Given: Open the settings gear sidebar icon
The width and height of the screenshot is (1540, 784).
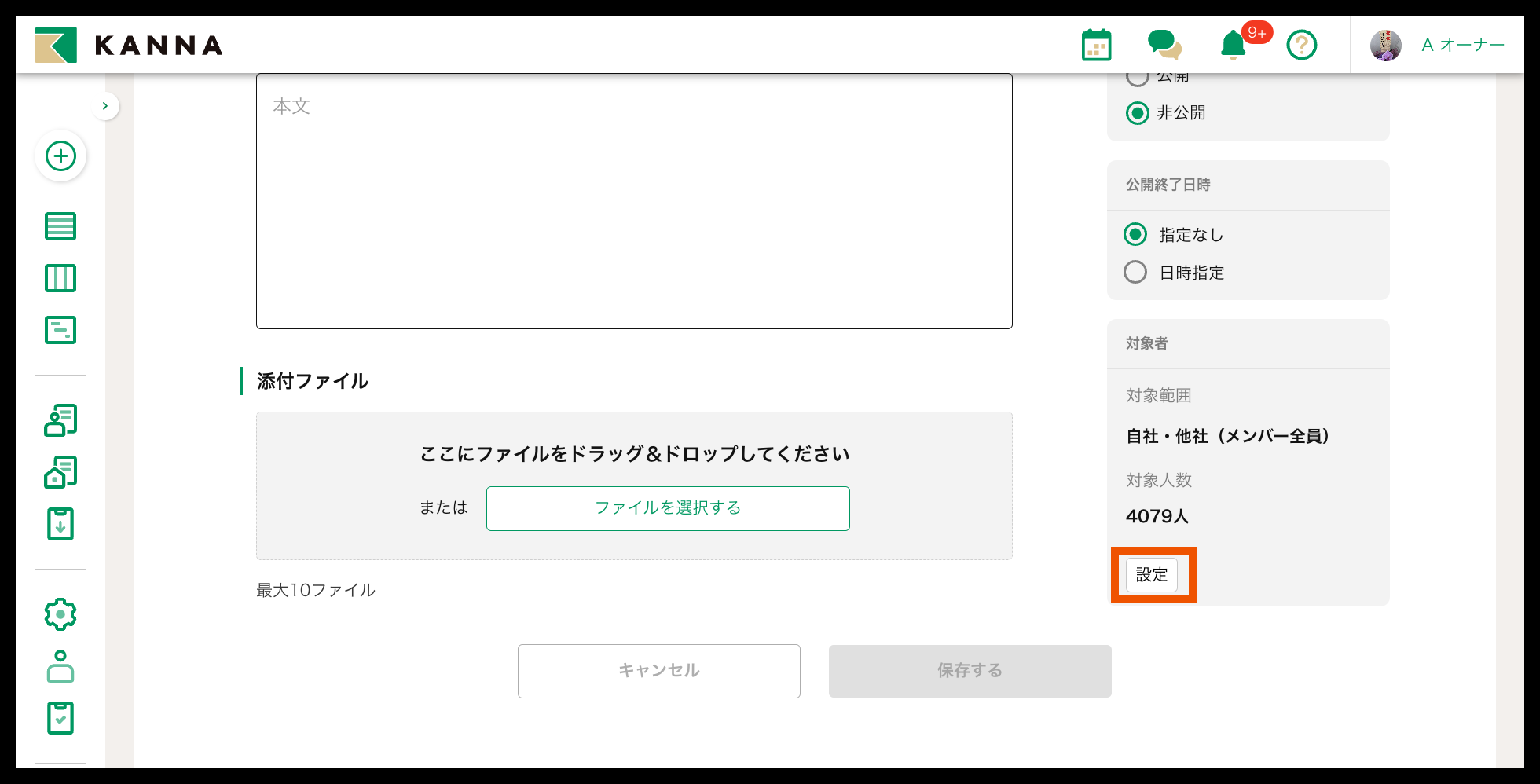Looking at the screenshot, I should tap(60, 614).
